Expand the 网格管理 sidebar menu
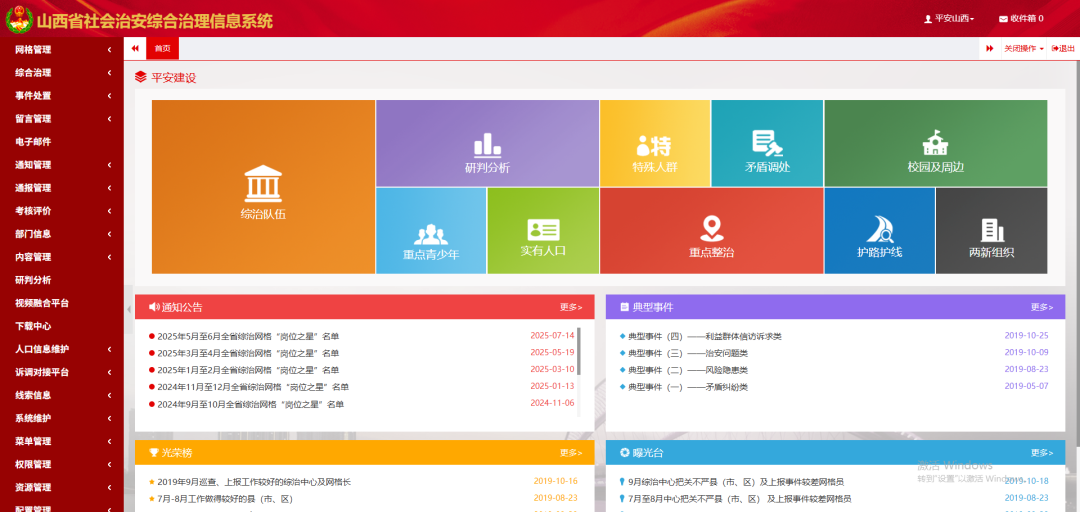 coord(60,49)
